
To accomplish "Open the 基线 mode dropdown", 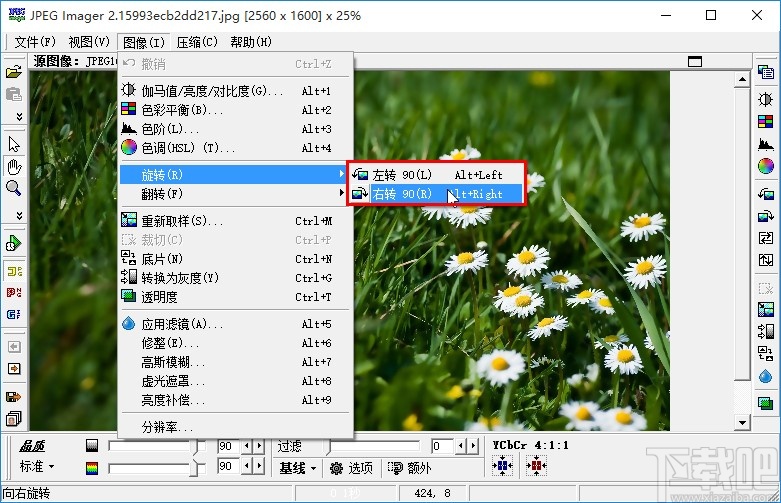I will point(298,468).
